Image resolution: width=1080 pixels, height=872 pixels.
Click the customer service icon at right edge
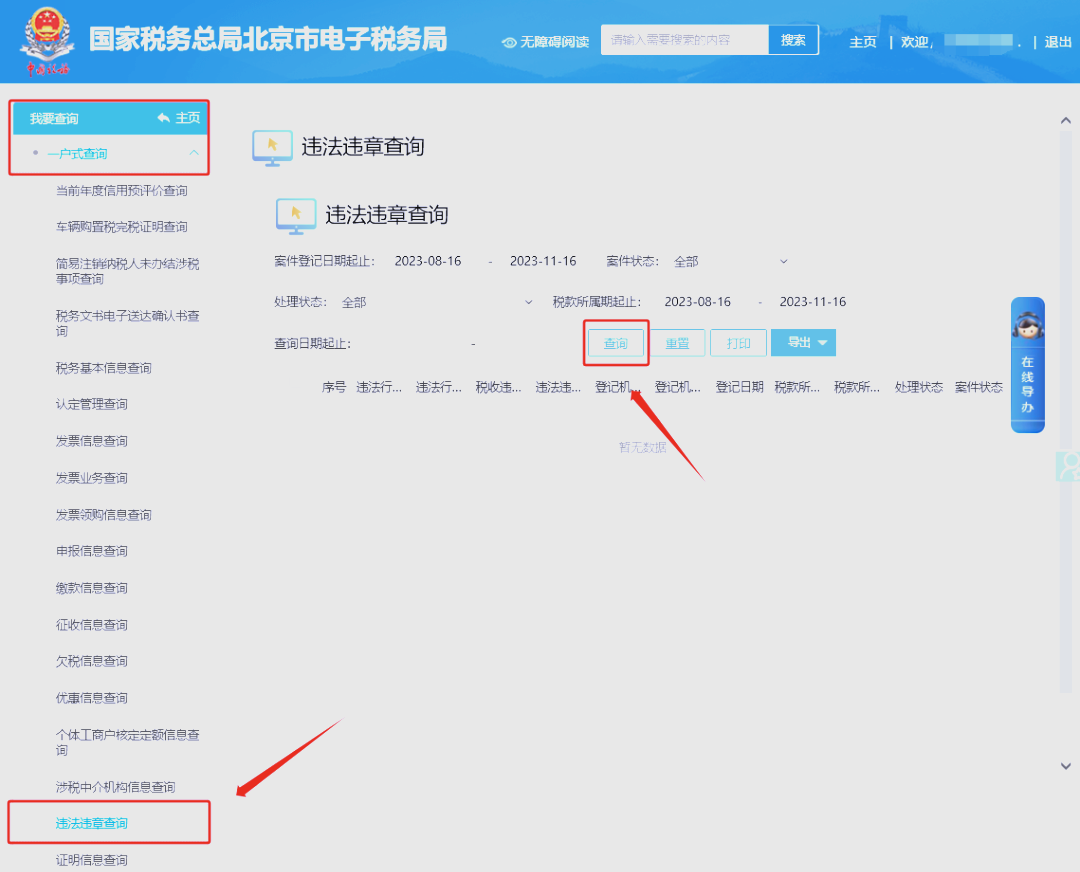[x=1068, y=466]
